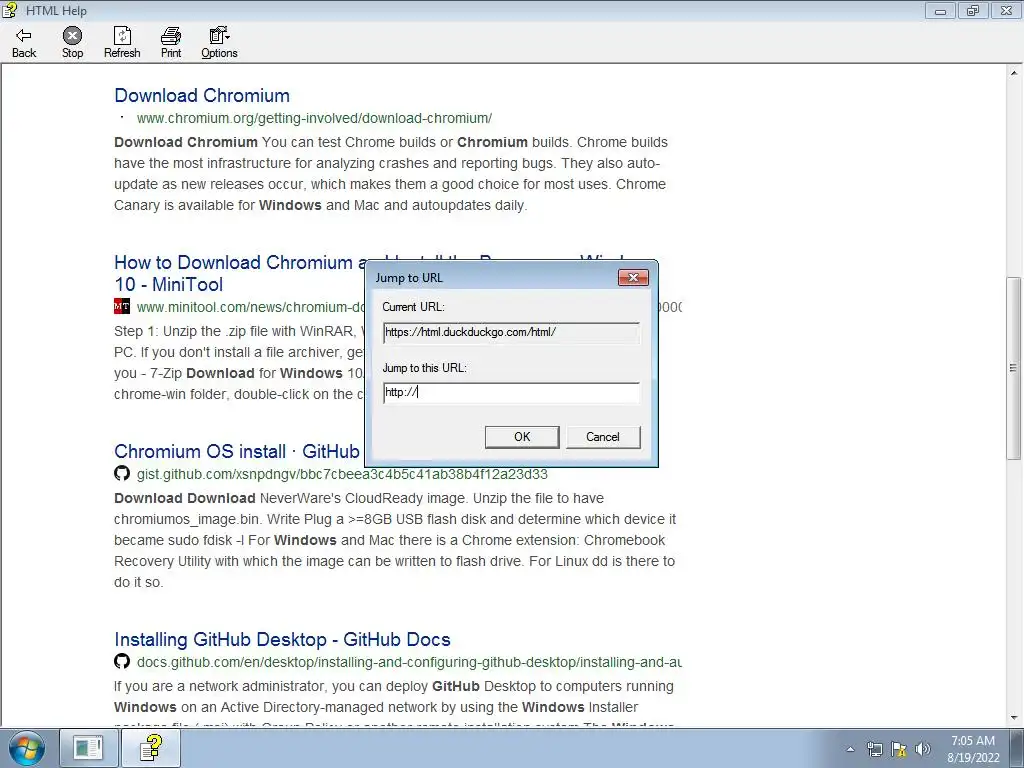Click GitHub favicon beside docs.github.com
Viewport: 1024px width, 768px height.
click(x=121, y=661)
